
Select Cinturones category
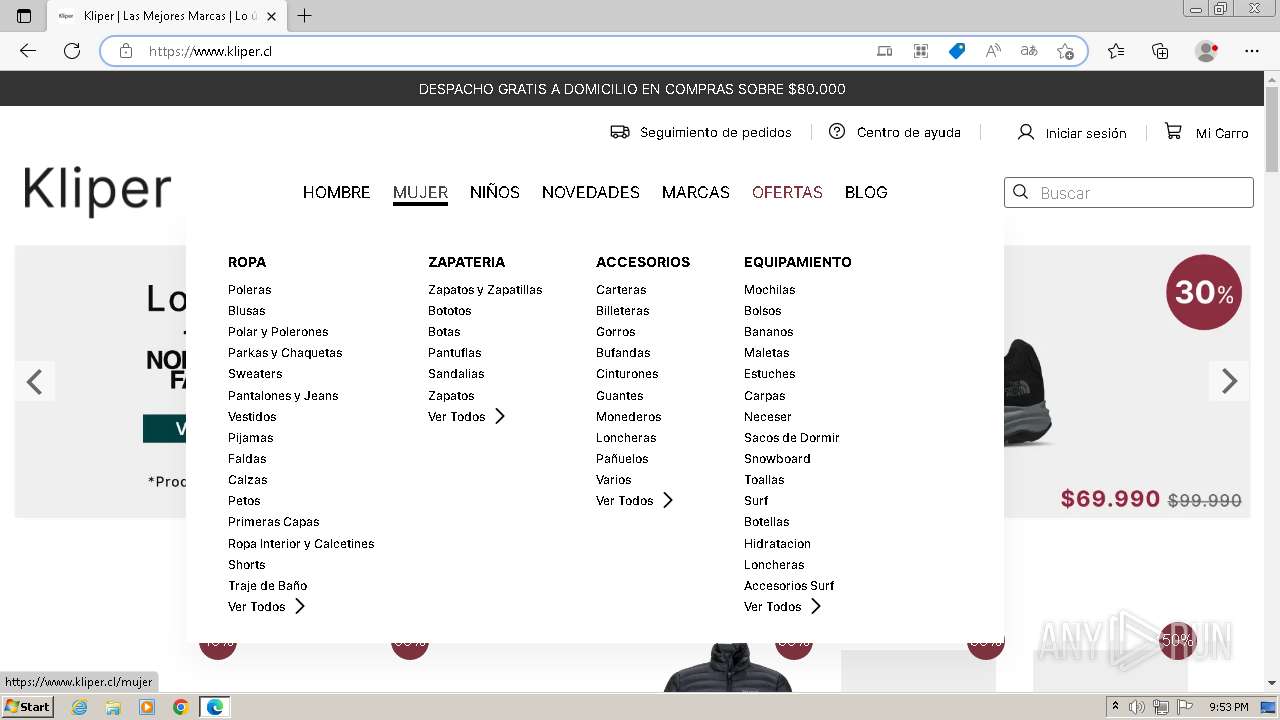(627, 374)
